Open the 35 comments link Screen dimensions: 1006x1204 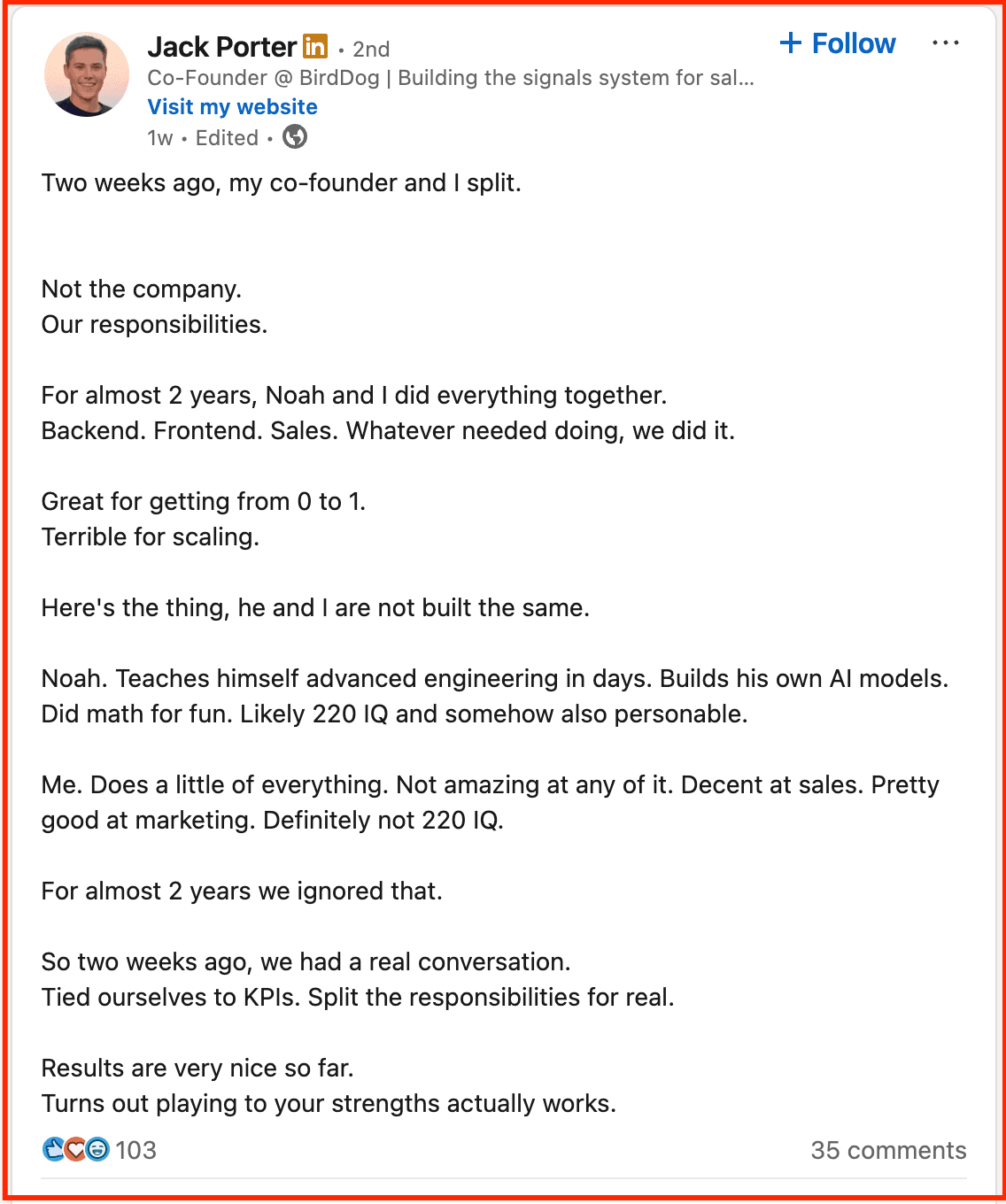[x=888, y=1150]
